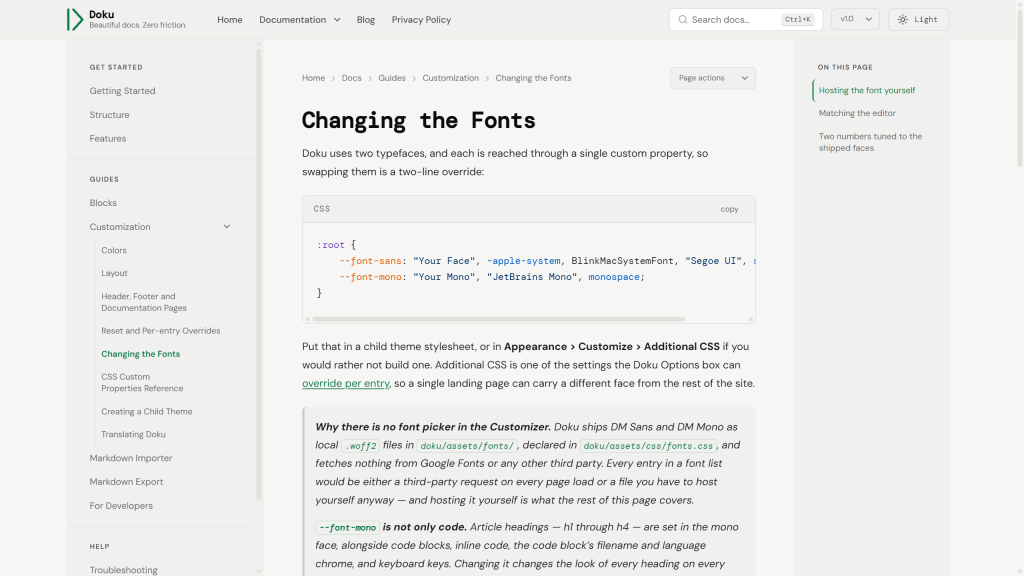Viewport: 1024px width, 576px height.
Task: Open Colors under Customization
Action: tap(114, 250)
